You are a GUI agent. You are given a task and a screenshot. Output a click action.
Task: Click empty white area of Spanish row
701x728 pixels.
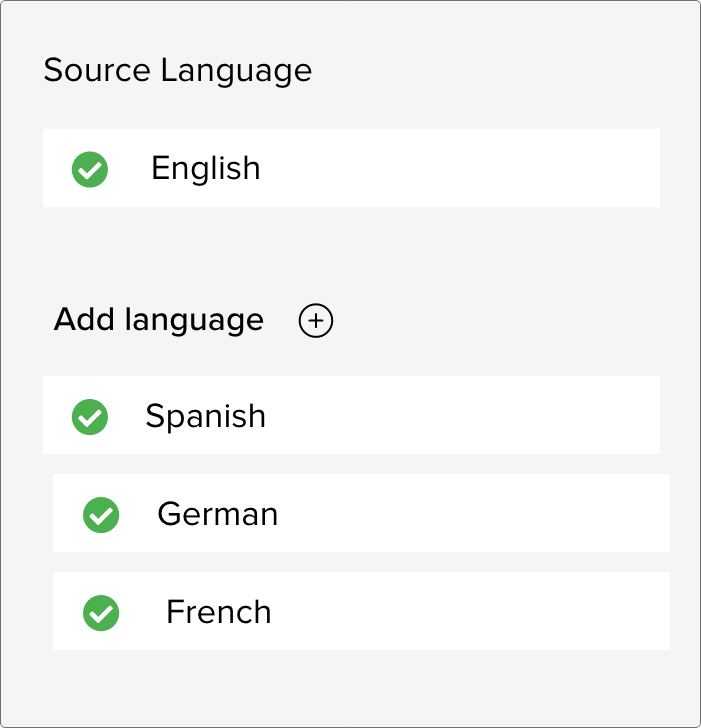click(x=480, y=415)
